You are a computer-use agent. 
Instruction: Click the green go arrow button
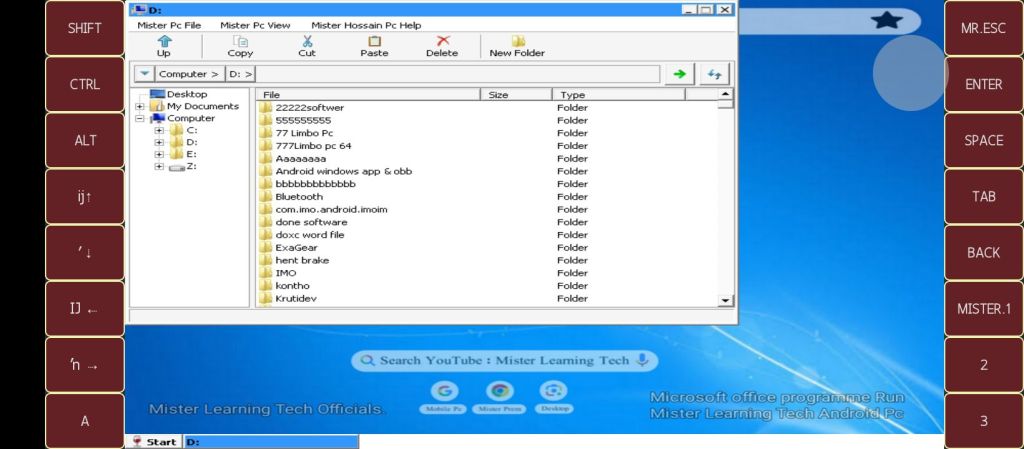point(680,74)
